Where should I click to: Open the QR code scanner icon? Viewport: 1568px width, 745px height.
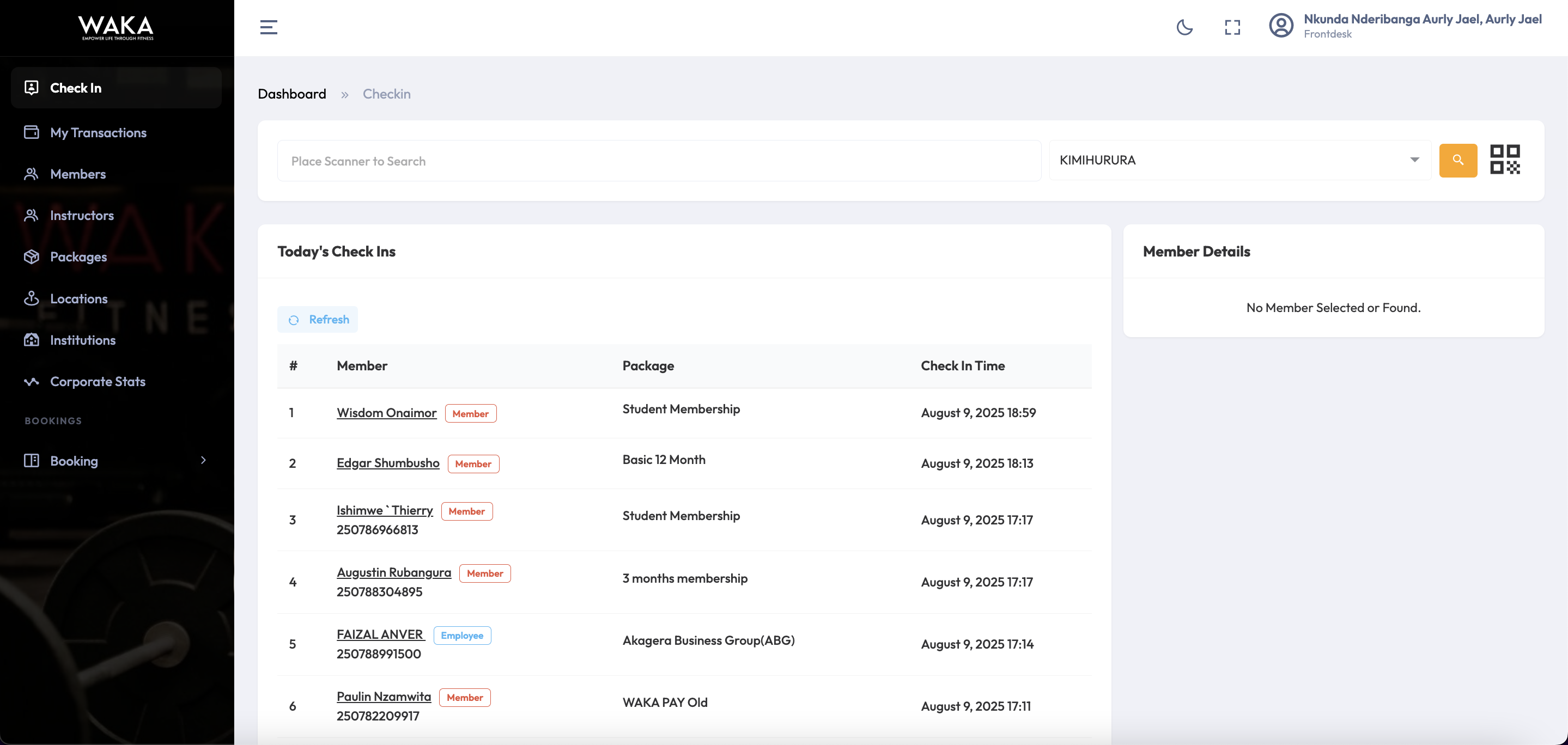pos(1504,160)
